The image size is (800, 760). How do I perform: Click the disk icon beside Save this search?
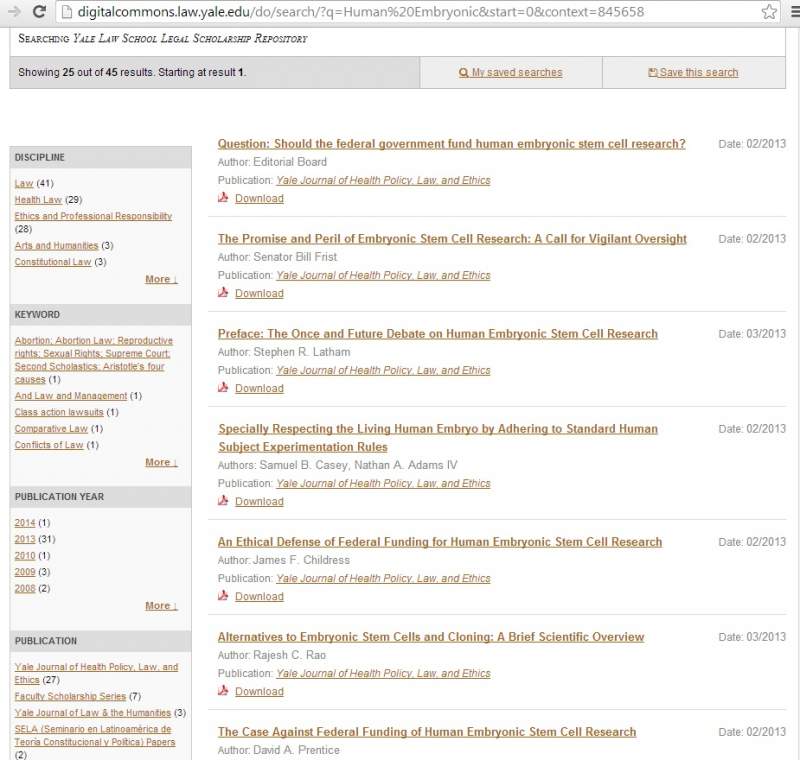pyautogui.click(x=653, y=72)
